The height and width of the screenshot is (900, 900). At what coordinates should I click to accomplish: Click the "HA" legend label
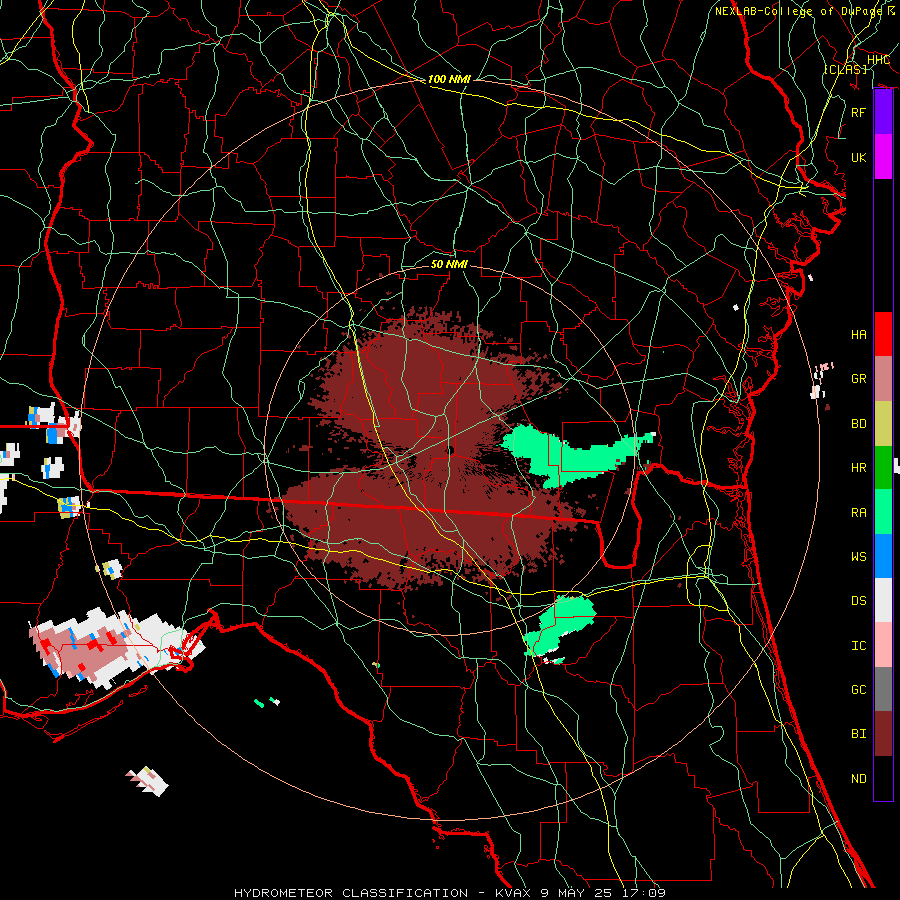click(859, 335)
